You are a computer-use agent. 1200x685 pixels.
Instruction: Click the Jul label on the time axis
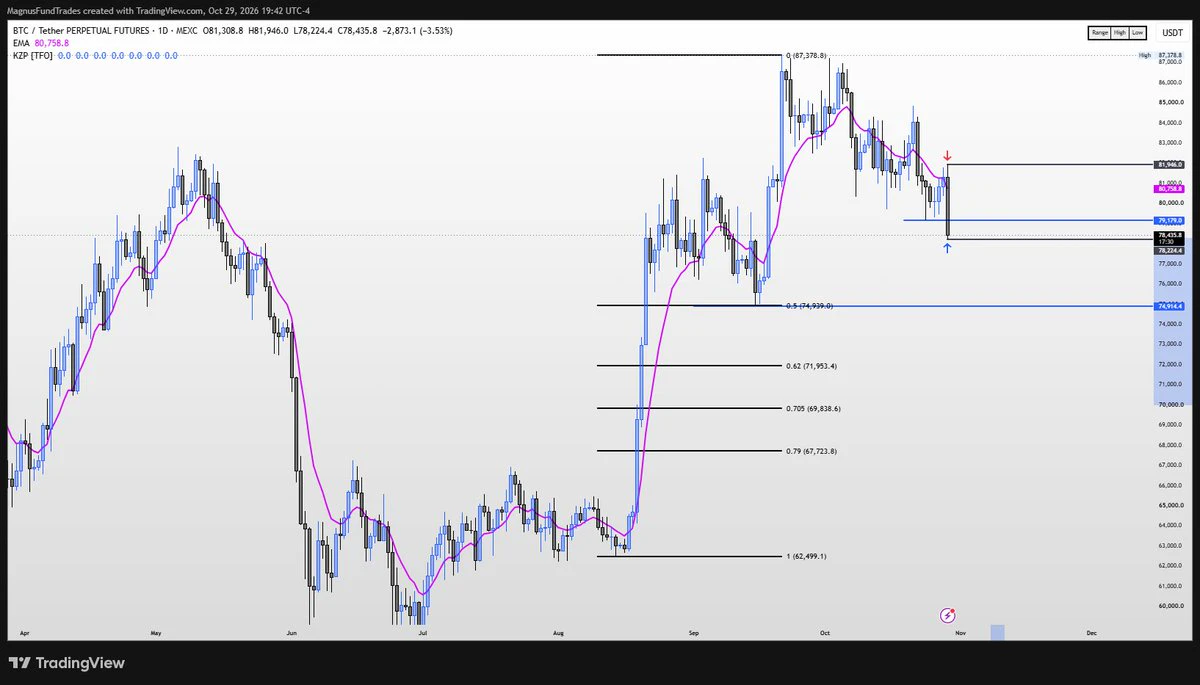[x=422, y=633]
